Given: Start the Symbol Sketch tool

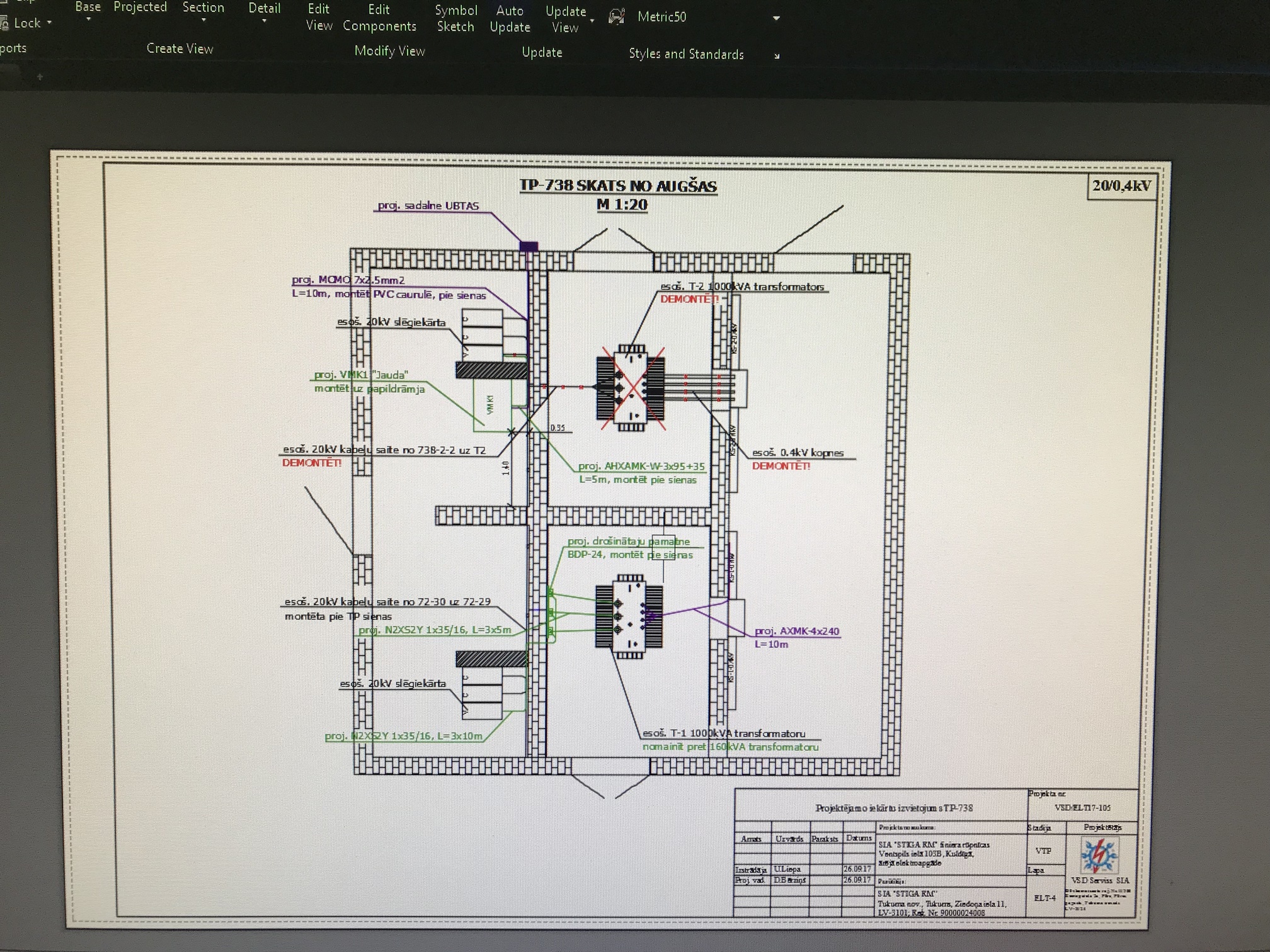Looking at the screenshot, I should coord(455,18).
